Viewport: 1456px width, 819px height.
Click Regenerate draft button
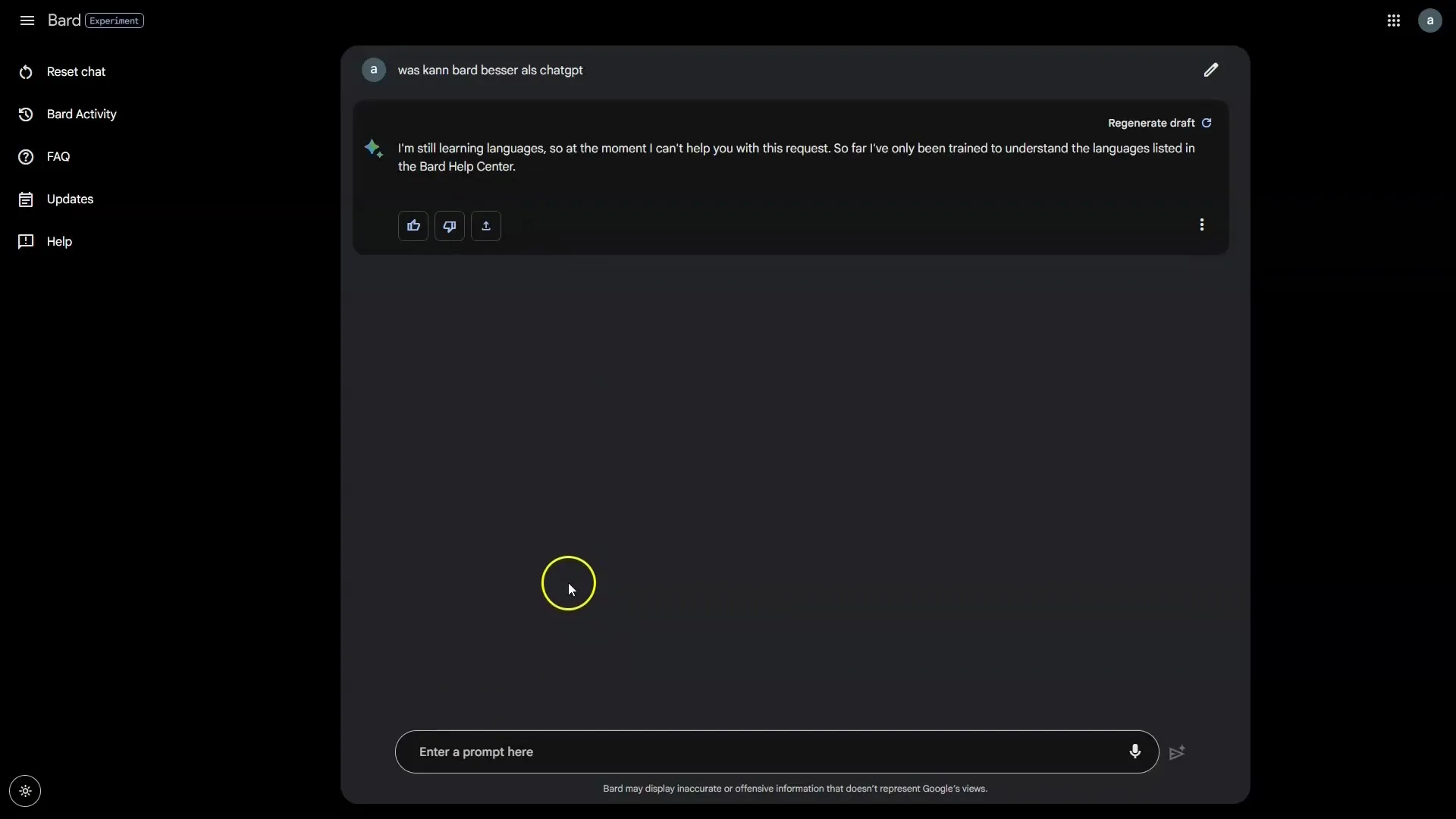coord(1160,123)
